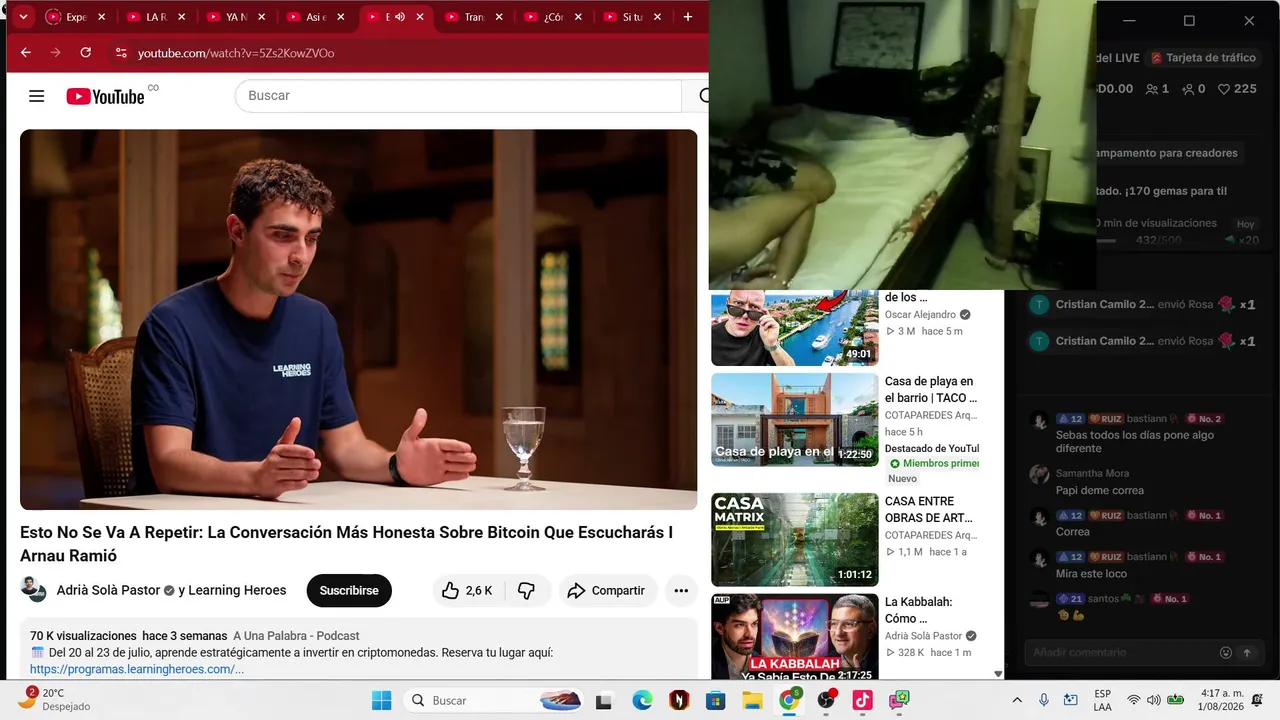Open the santos user avatar in chat

click(1040, 600)
